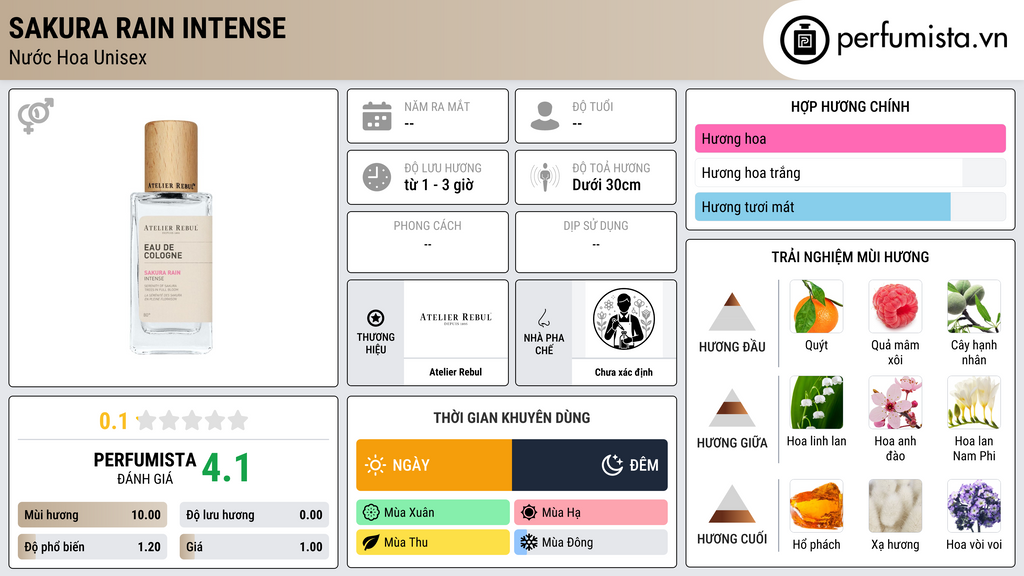This screenshot has width=1024, height=576.
Task: Click the Hương giữa pyramid icon
Action: pyautogui.click(x=732, y=408)
